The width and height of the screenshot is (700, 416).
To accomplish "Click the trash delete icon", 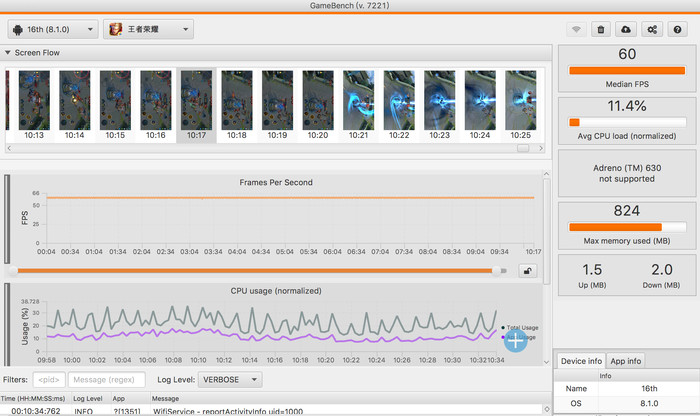I will coord(601,29).
